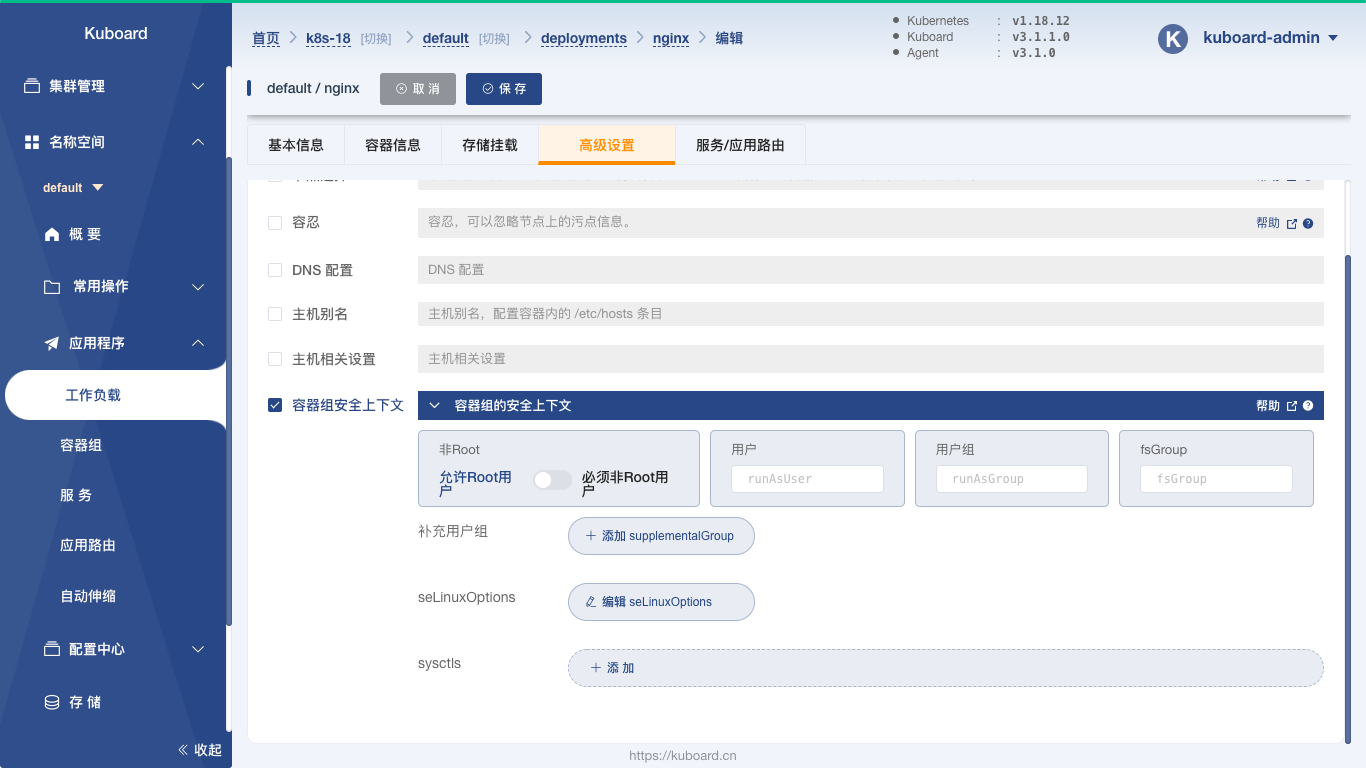The height and width of the screenshot is (768, 1366).
Task: Click the 应用程序 paper plane icon
Action: pyautogui.click(x=52, y=343)
